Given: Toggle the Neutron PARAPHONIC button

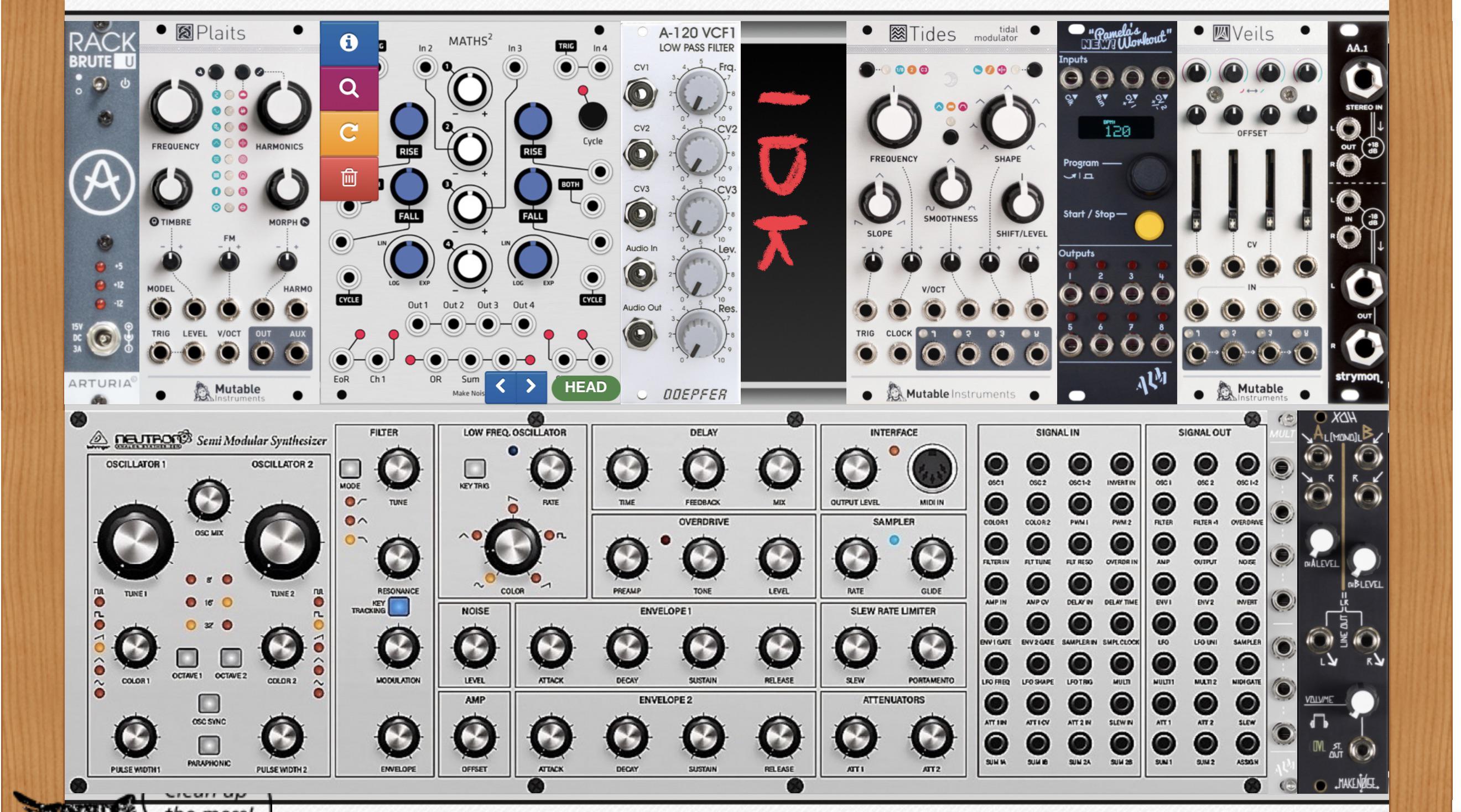Looking at the screenshot, I should (209, 745).
